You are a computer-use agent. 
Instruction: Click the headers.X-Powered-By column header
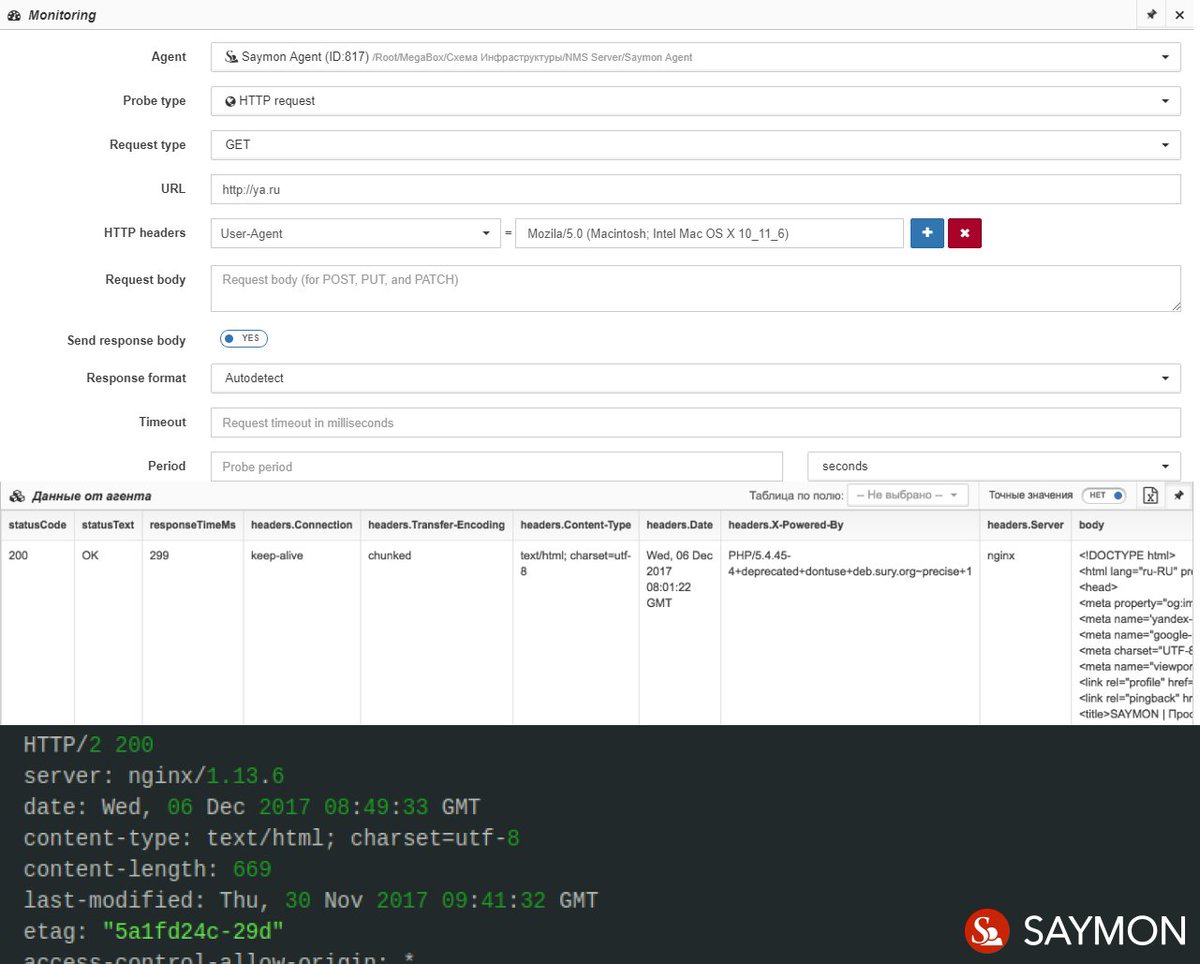(x=850, y=525)
